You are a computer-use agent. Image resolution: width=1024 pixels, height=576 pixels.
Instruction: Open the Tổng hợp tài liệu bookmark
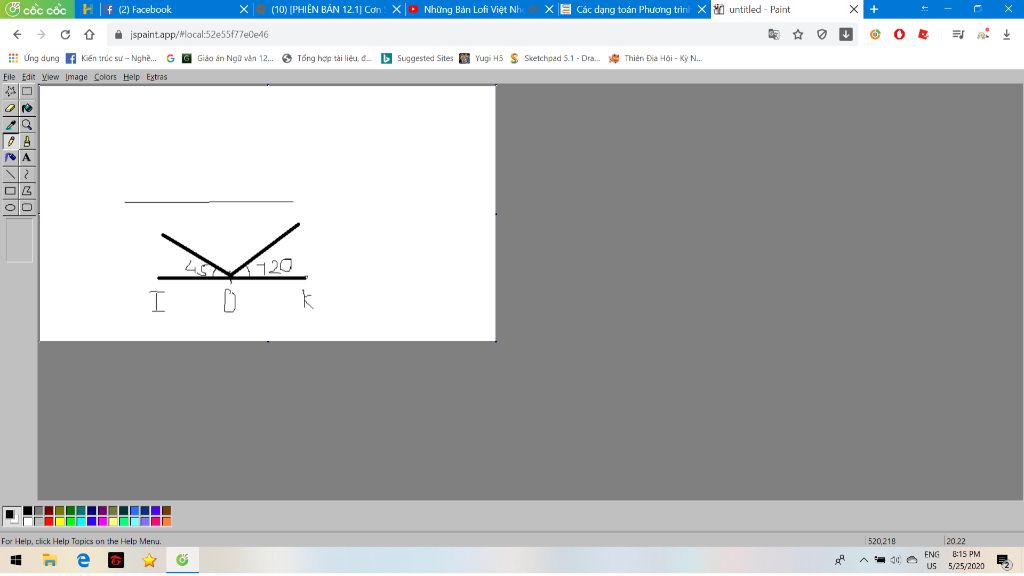tap(327, 58)
